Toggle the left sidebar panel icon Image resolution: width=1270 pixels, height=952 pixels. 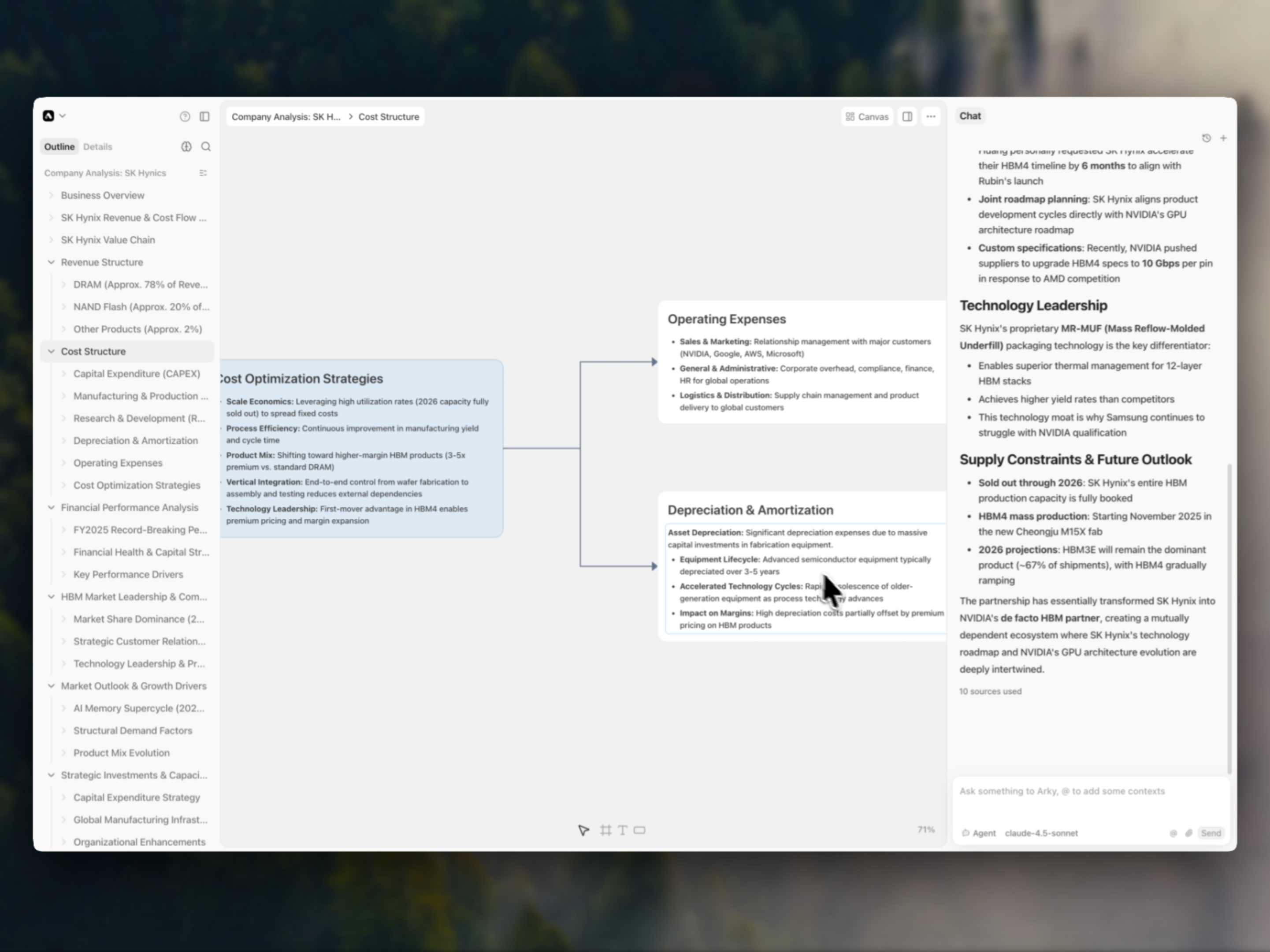[204, 116]
